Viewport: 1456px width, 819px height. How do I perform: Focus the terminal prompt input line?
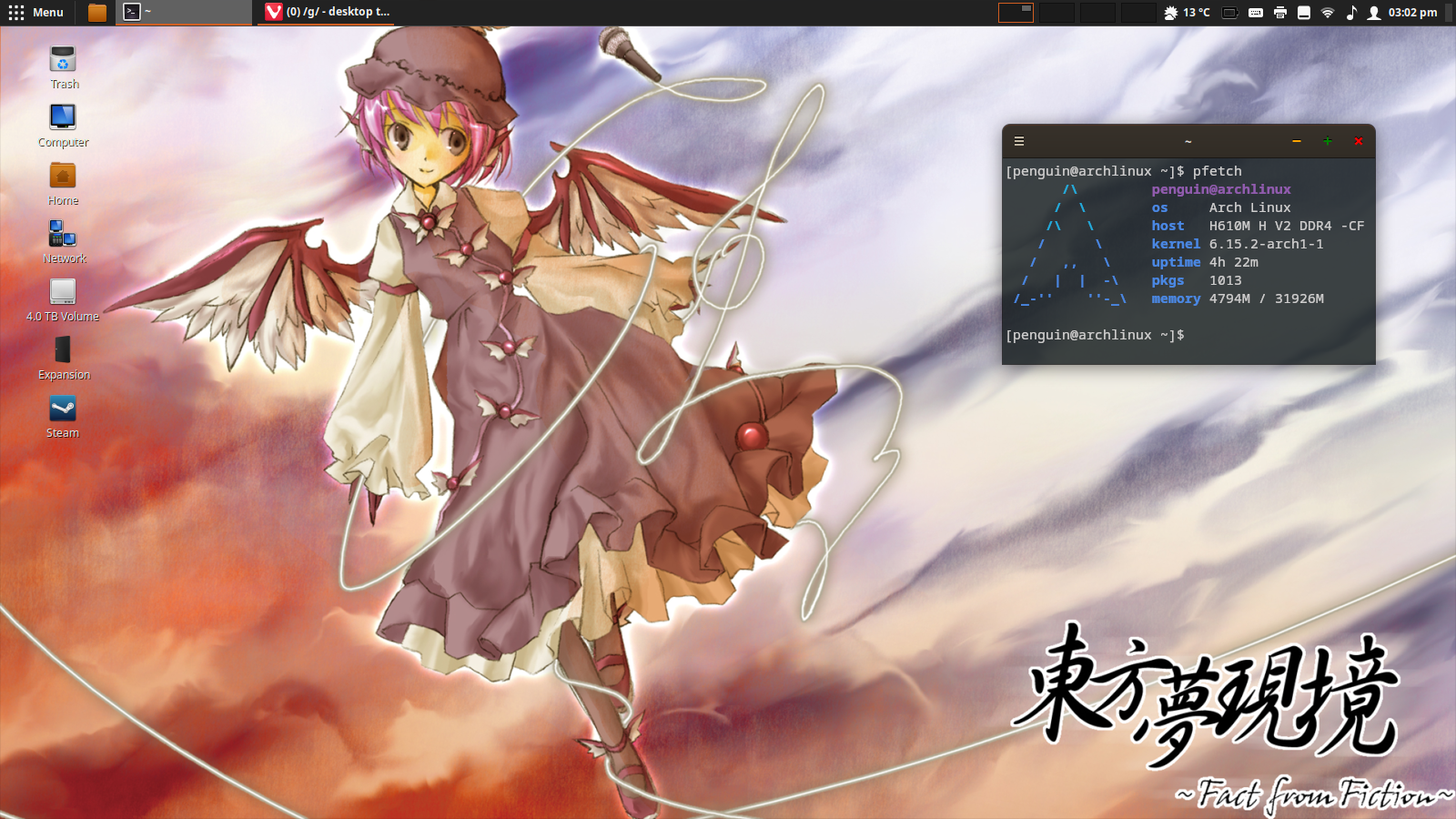(x=1188, y=335)
